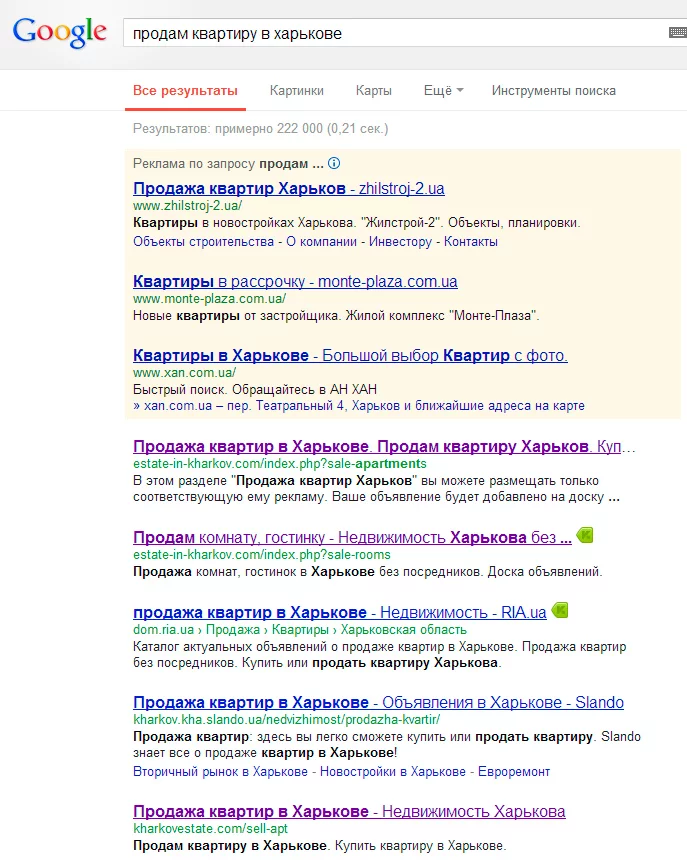Viewport: 687px width, 860px height.
Task: Expand the Ещё dropdown menu
Action: (444, 90)
